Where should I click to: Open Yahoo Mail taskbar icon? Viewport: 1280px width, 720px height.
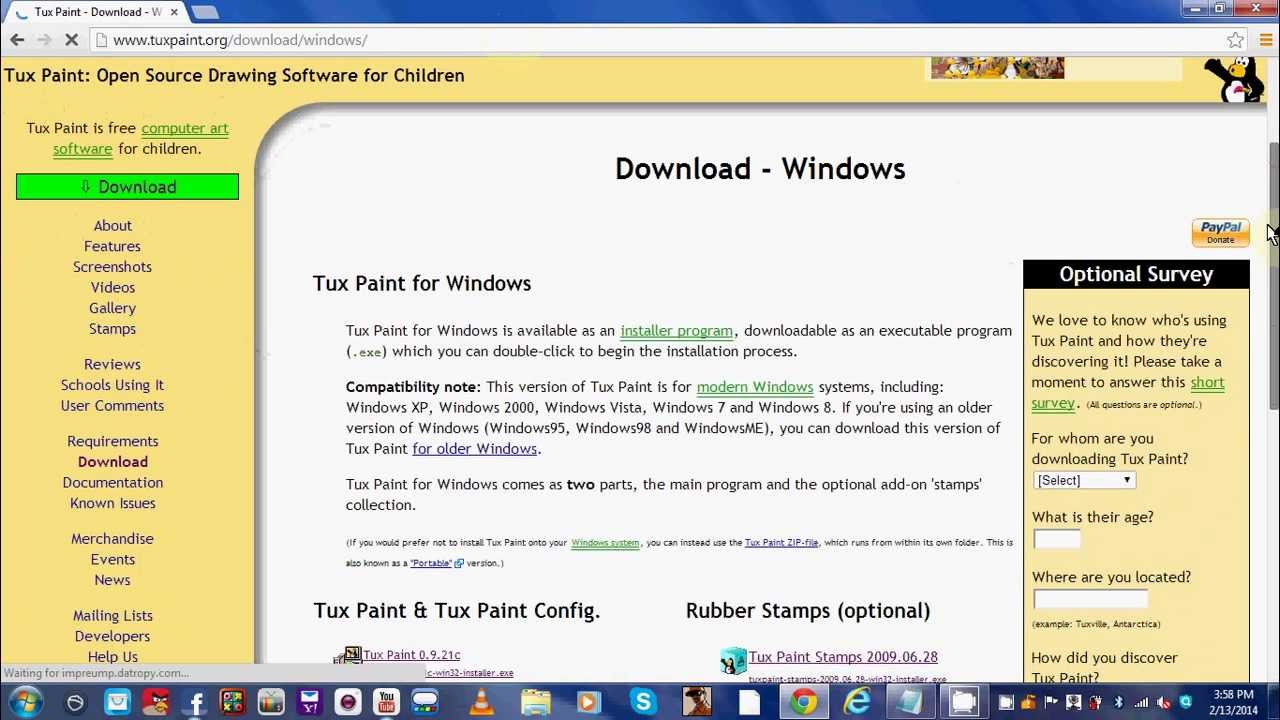point(309,702)
